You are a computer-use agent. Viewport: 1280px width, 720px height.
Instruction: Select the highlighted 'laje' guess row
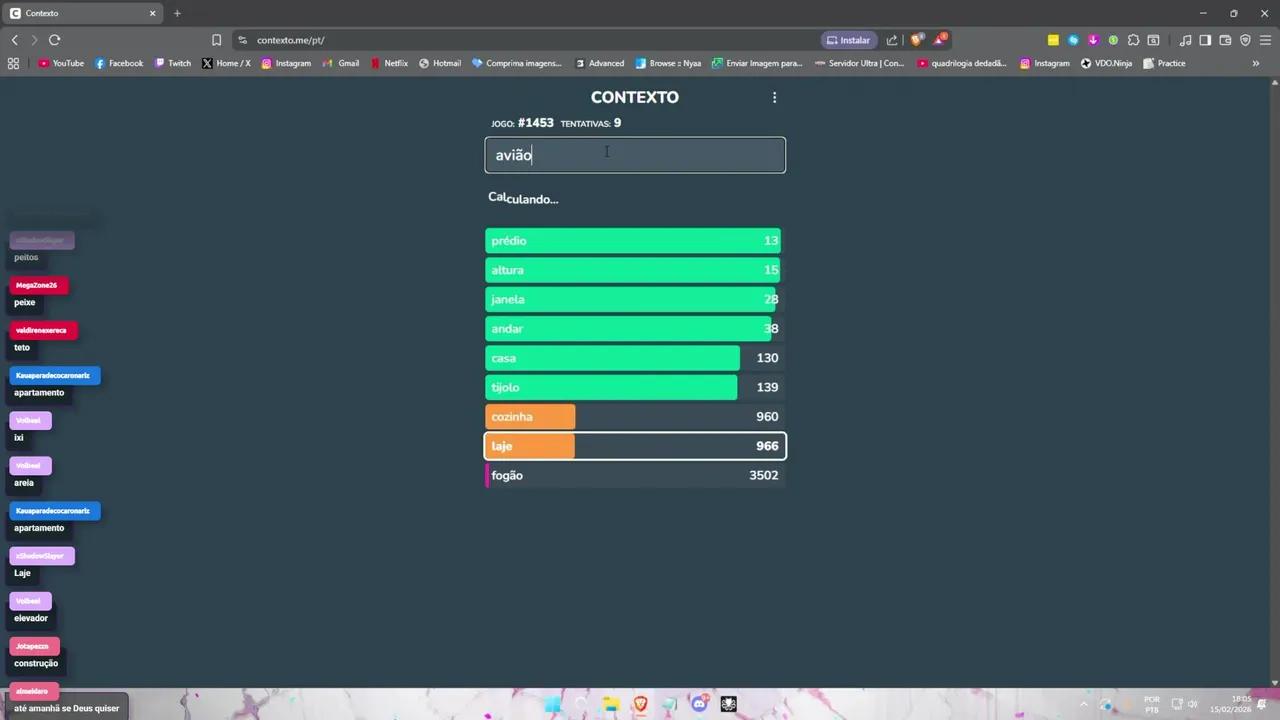(635, 446)
